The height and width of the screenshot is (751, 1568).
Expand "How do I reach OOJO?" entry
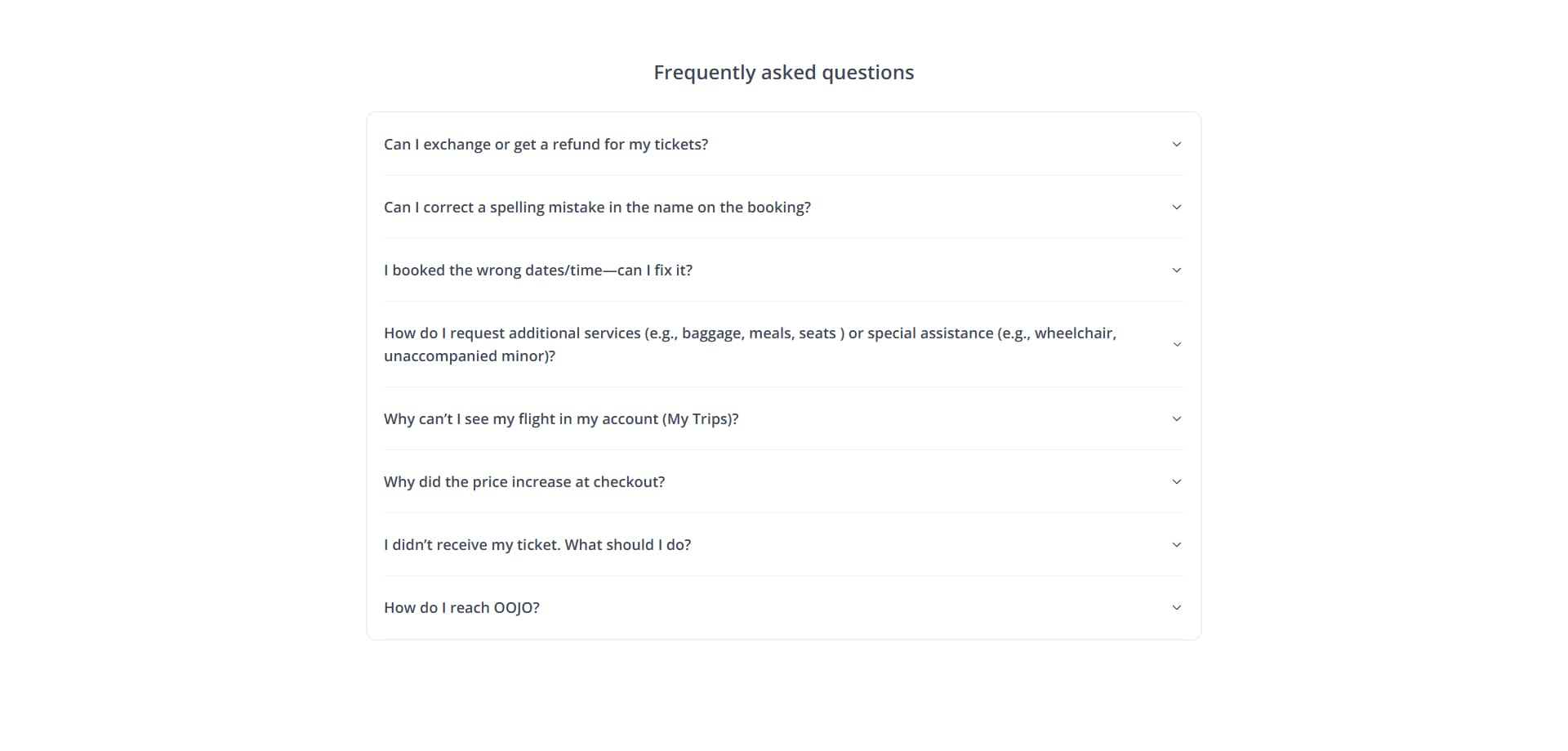pos(783,608)
